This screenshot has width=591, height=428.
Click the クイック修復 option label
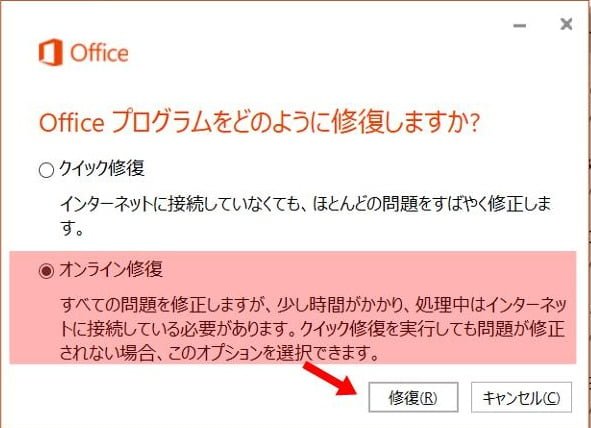[x=102, y=168]
